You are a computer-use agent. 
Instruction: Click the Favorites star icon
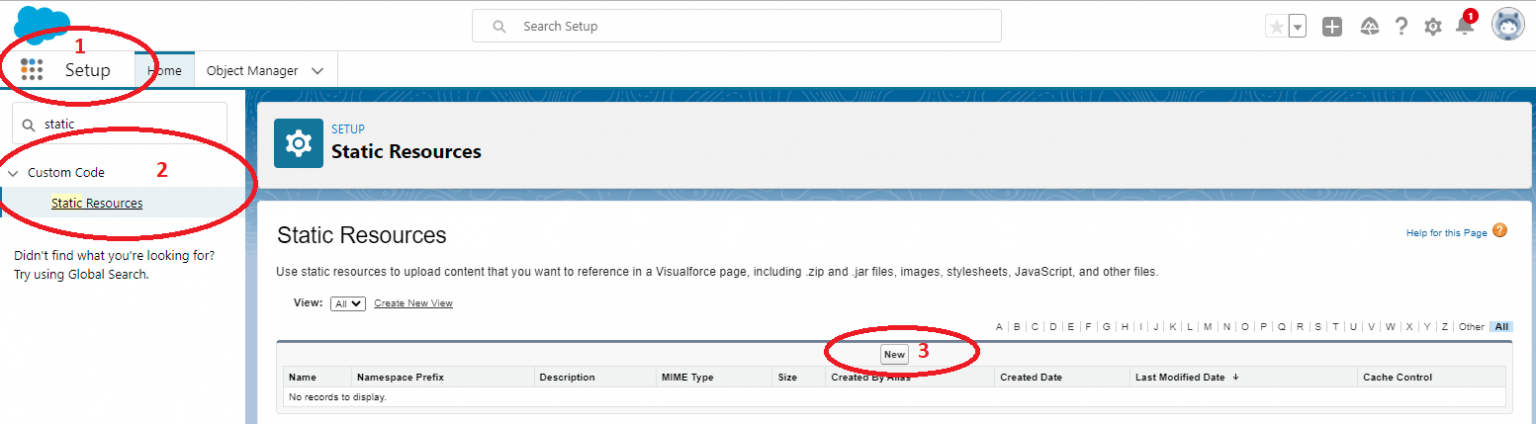1276,27
